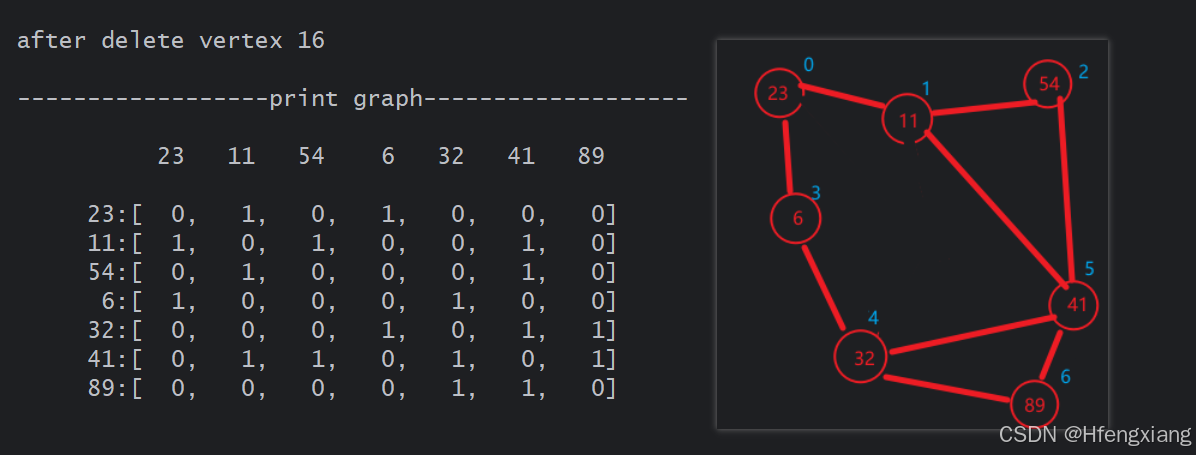Click graph node 32 in the diagram

[863, 358]
